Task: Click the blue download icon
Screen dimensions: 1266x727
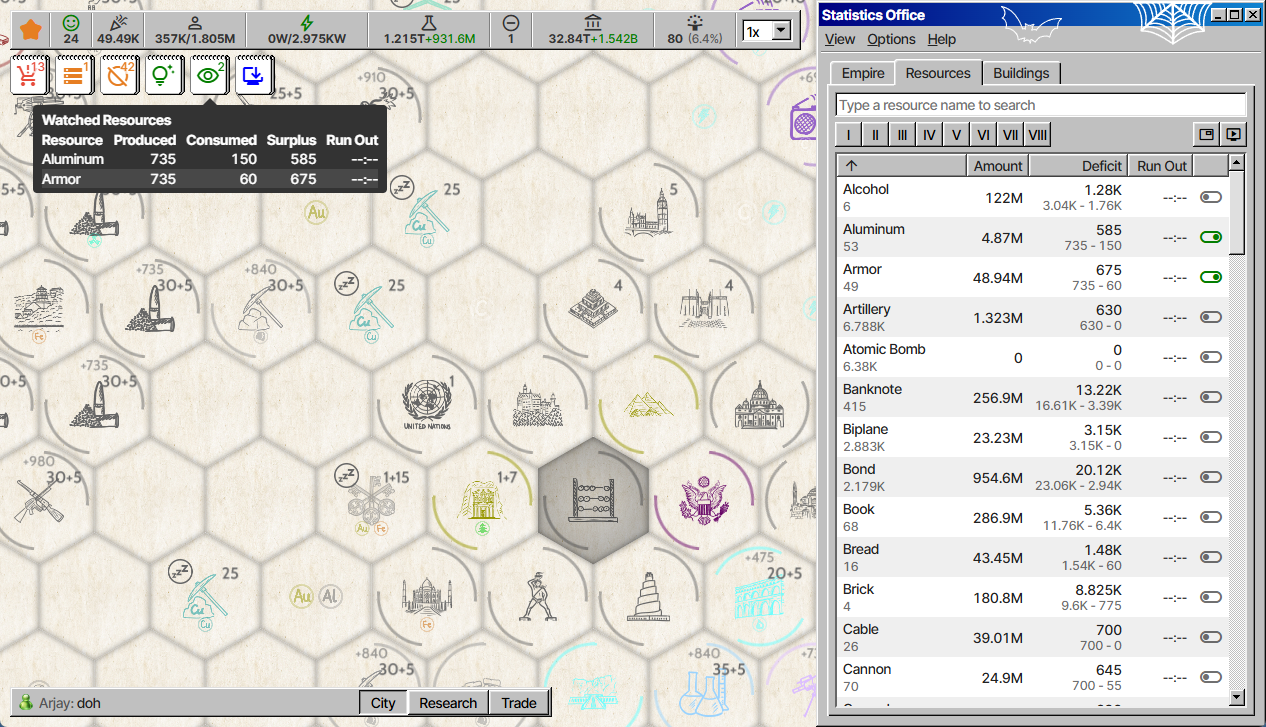Action: point(254,75)
